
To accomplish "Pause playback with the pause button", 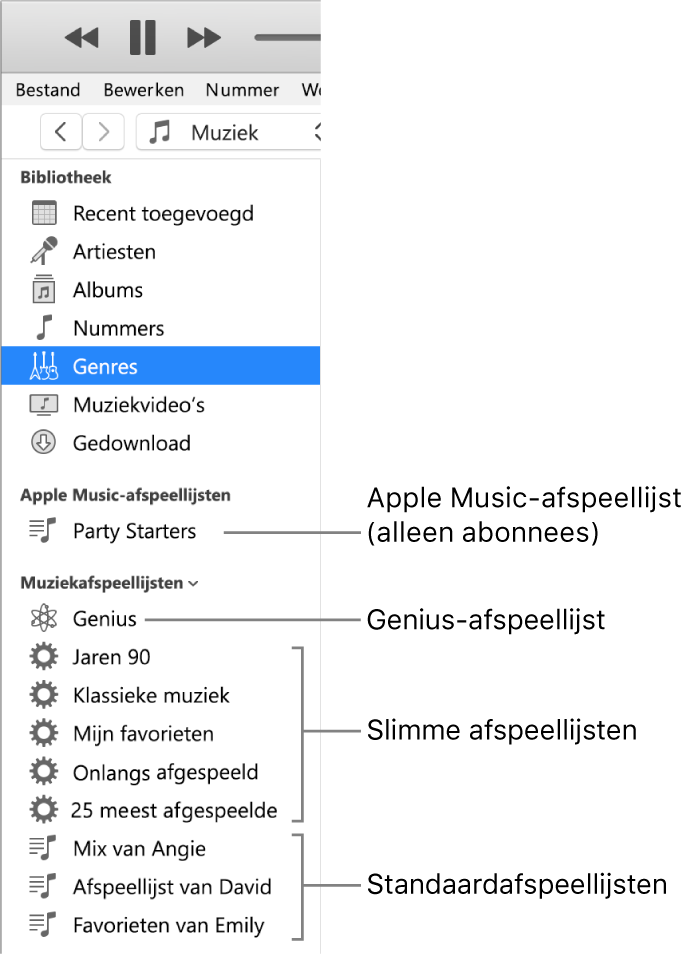I will pyautogui.click(x=142, y=37).
